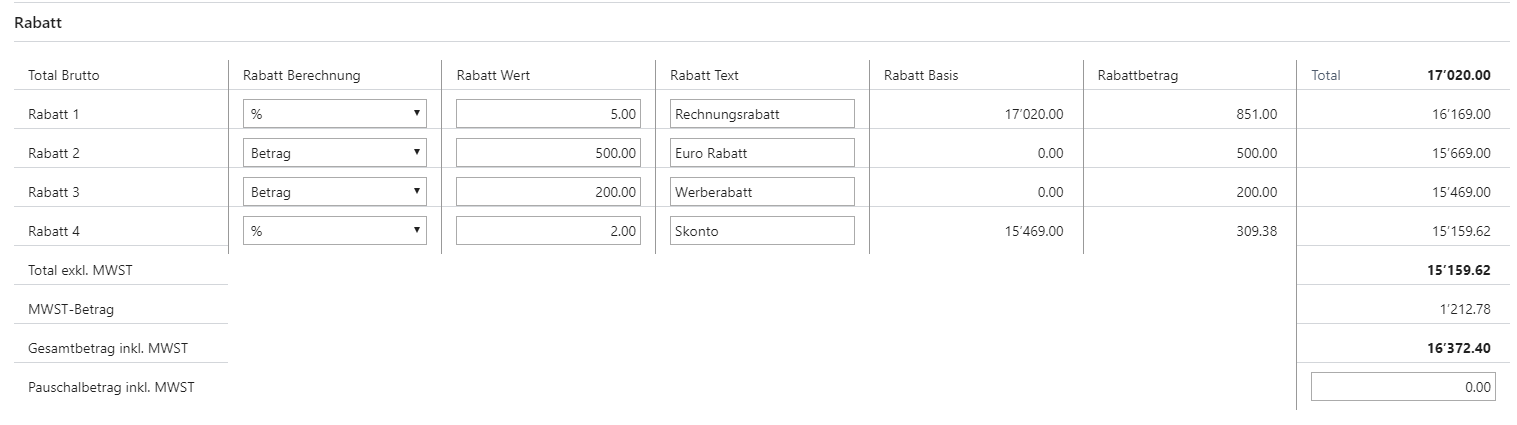Click the Pauschalbetrag inkl. MWST input field
The image size is (1517, 425).
(x=1403, y=387)
